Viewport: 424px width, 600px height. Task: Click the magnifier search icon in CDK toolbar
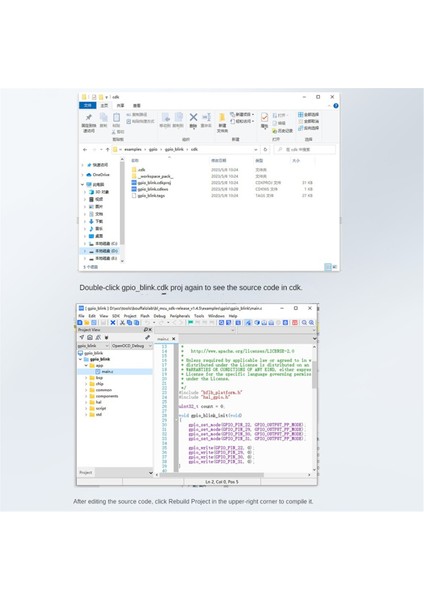point(304,323)
